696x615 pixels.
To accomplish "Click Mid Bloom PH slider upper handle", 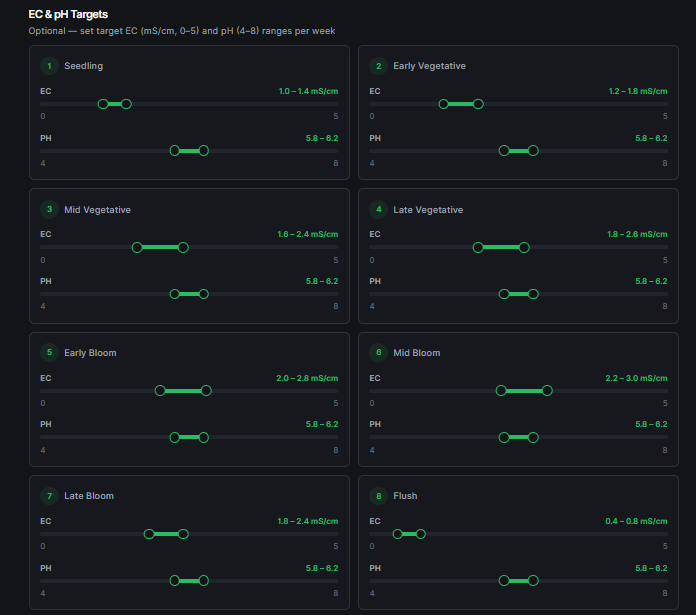I will coord(533,438).
